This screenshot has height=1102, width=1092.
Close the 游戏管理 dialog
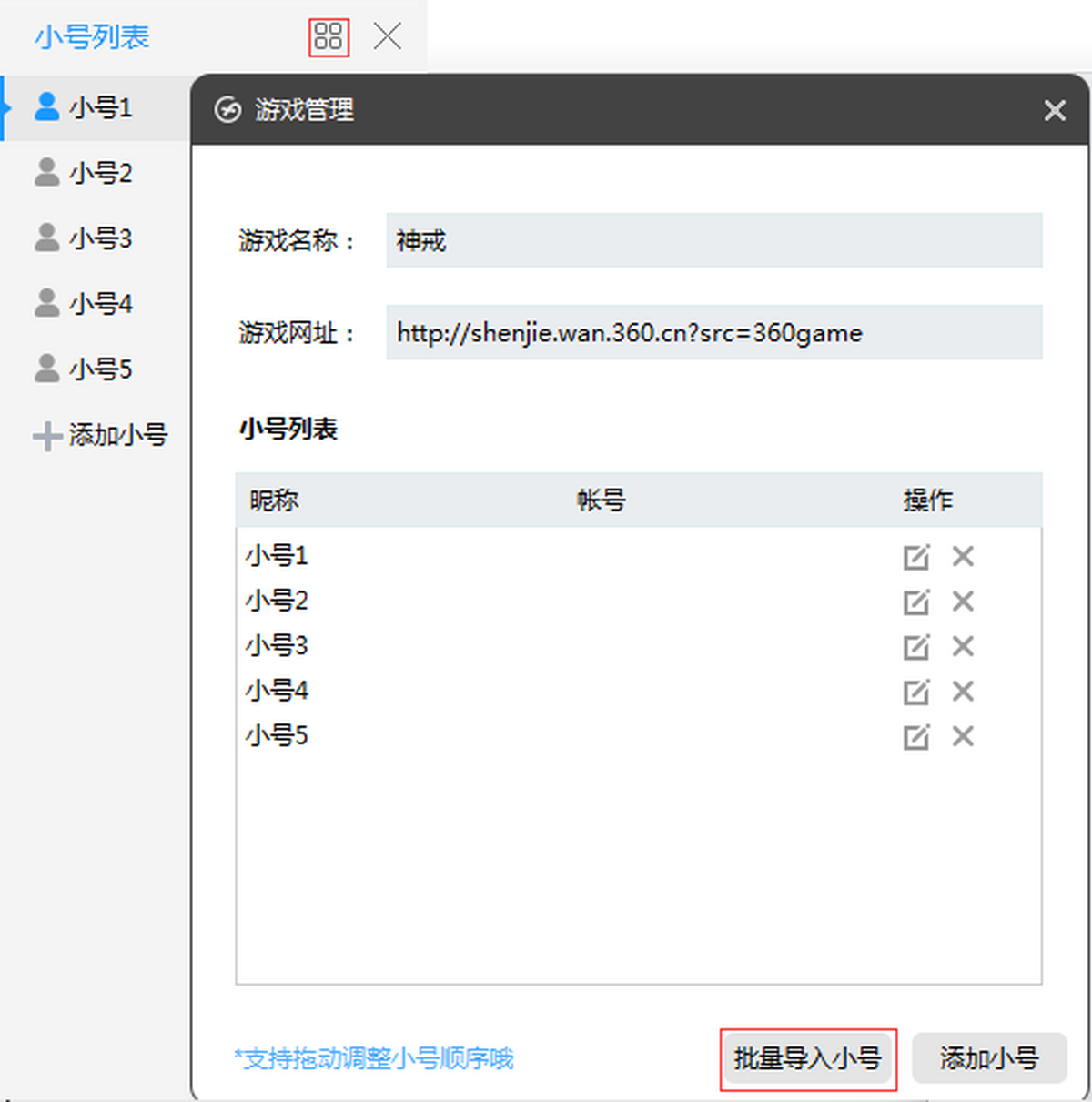click(x=1055, y=110)
